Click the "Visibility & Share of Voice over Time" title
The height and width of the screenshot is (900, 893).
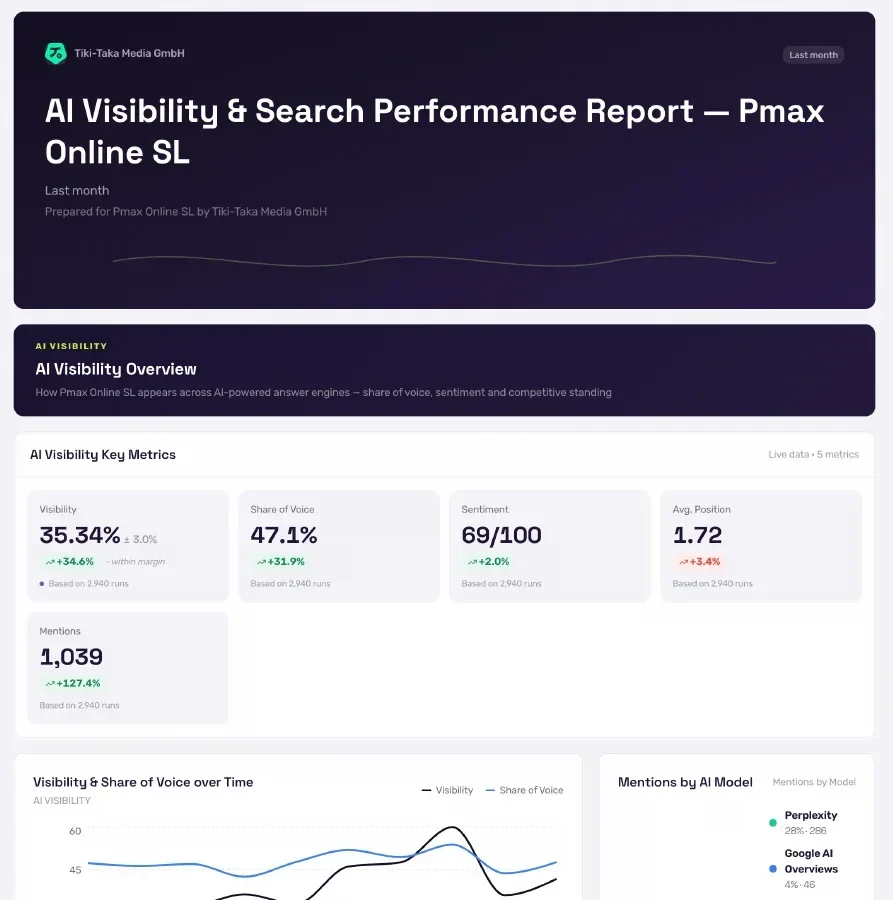click(143, 782)
